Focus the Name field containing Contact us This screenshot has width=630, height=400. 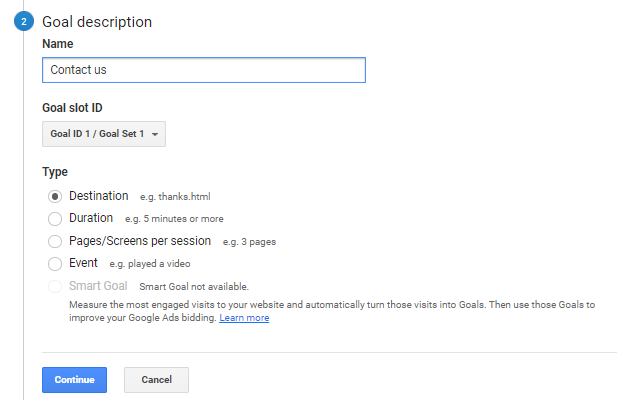204,70
